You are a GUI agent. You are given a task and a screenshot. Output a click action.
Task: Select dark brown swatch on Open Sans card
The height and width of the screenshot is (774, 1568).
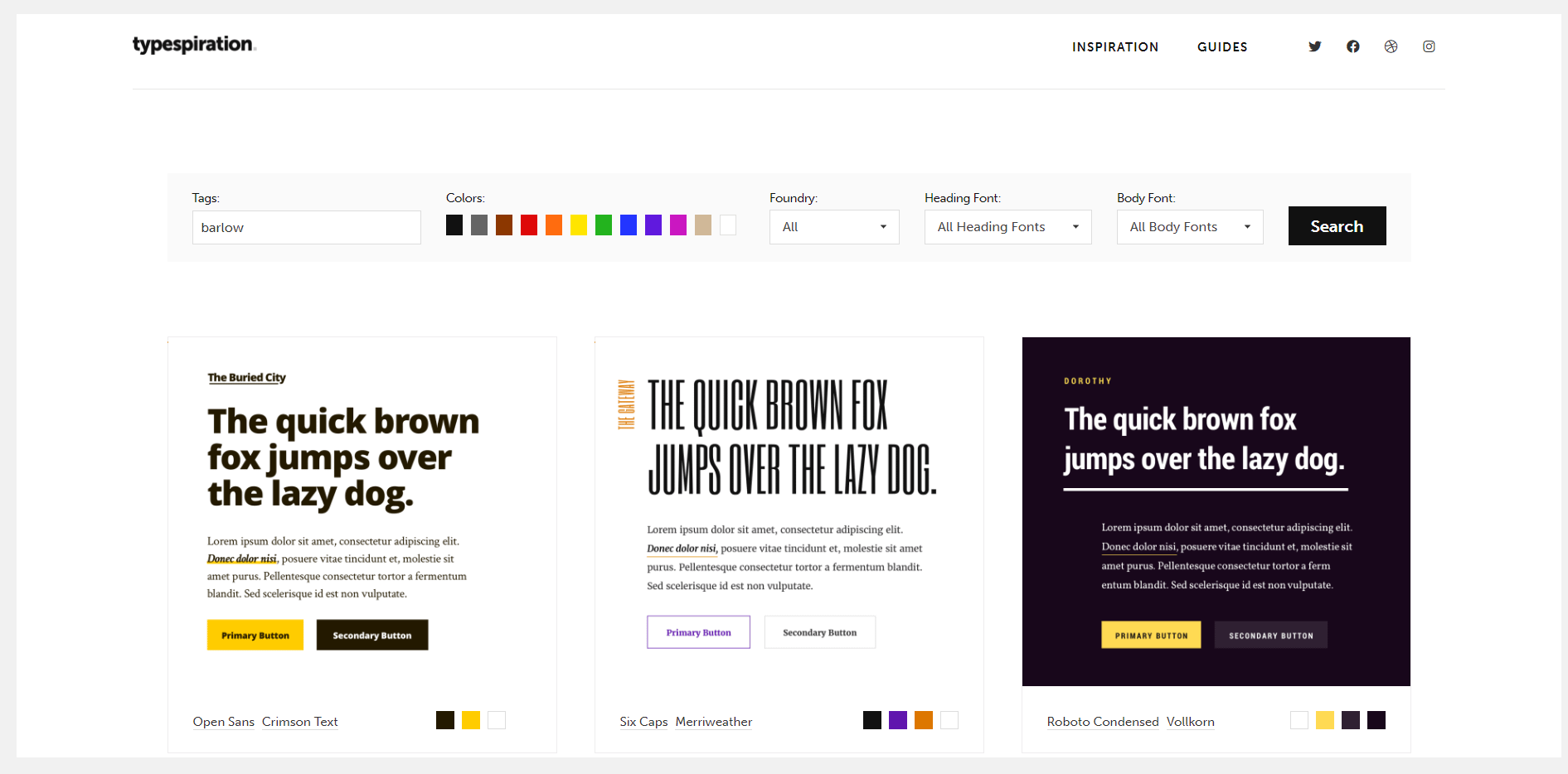(445, 720)
